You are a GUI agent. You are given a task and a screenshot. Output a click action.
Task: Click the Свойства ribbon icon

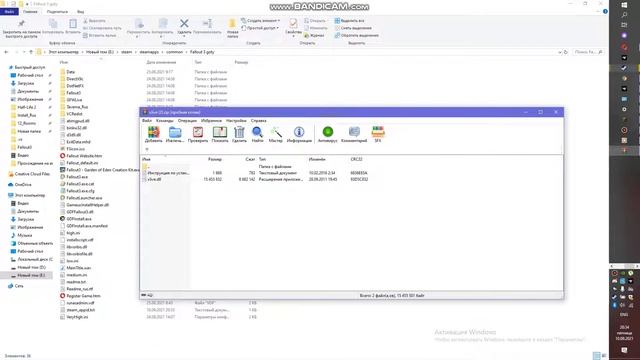pos(293,27)
